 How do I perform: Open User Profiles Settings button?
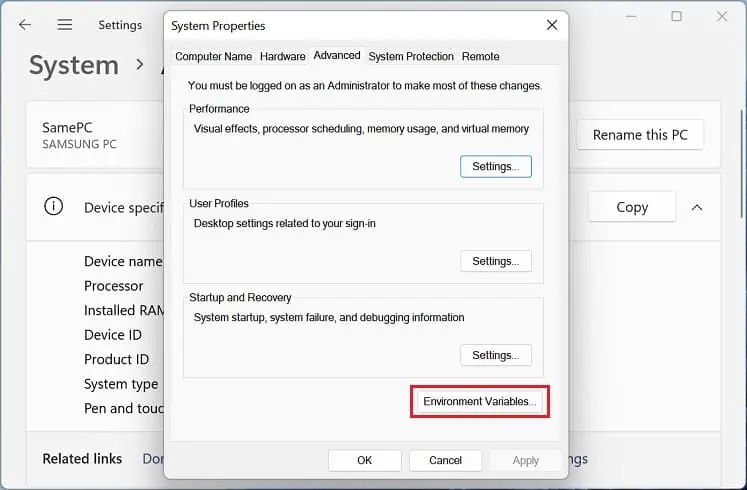[495, 261]
